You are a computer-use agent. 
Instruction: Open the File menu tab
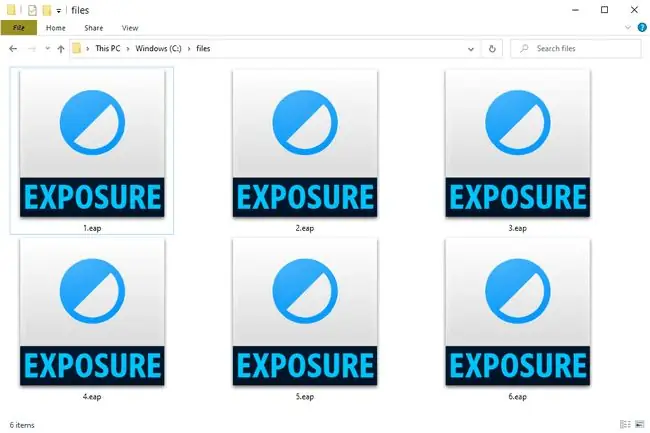(19, 28)
